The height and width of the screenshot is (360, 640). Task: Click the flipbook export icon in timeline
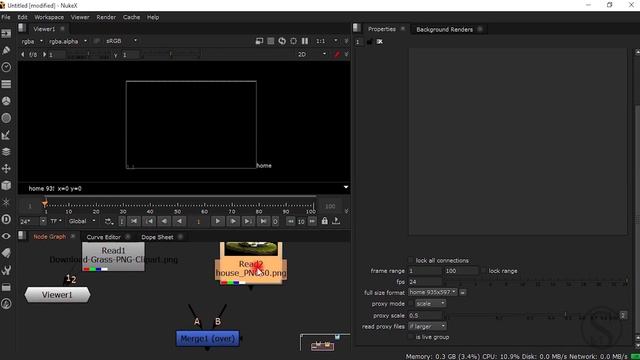pos(336,221)
